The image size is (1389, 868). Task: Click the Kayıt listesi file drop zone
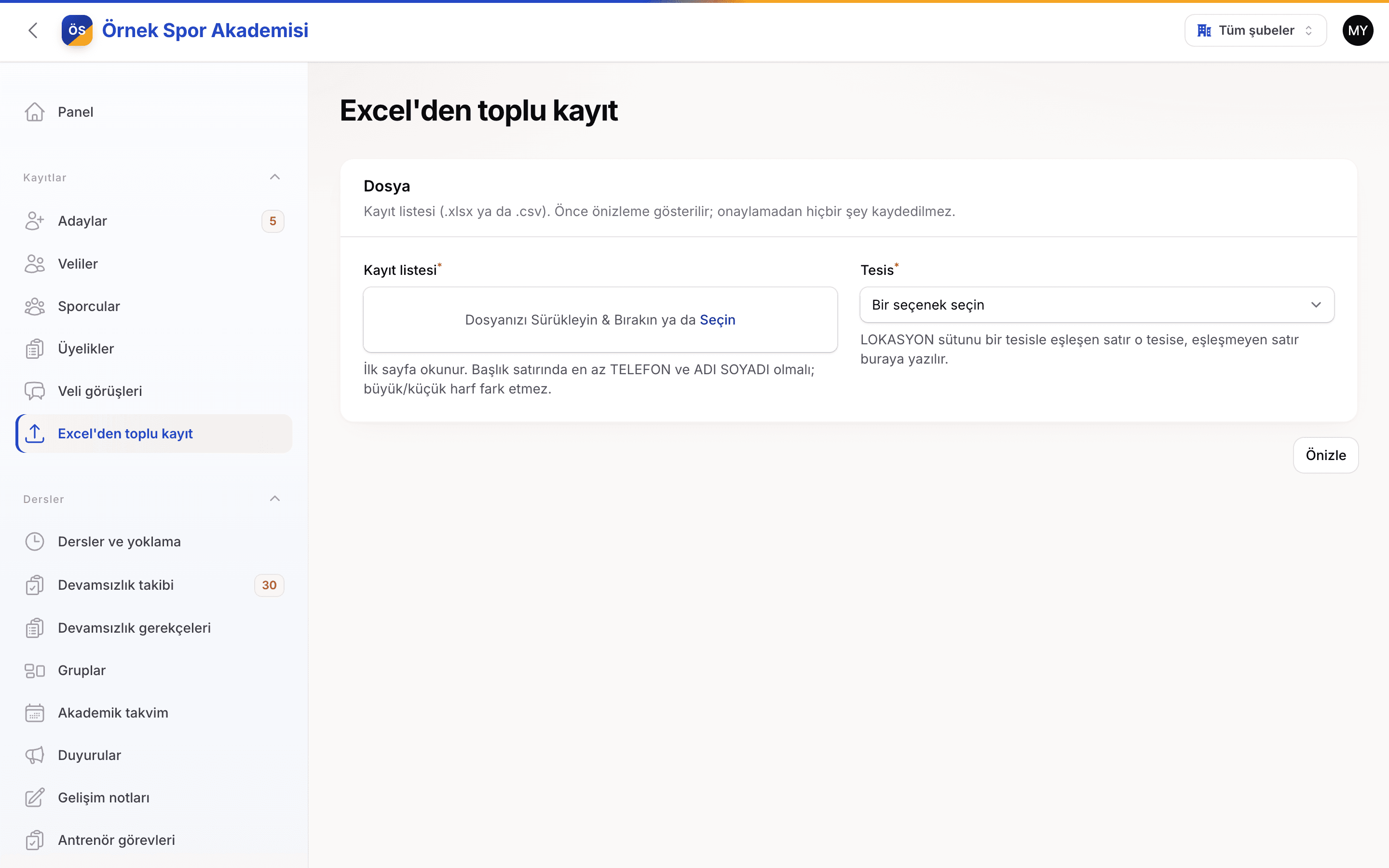tap(600, 320)
